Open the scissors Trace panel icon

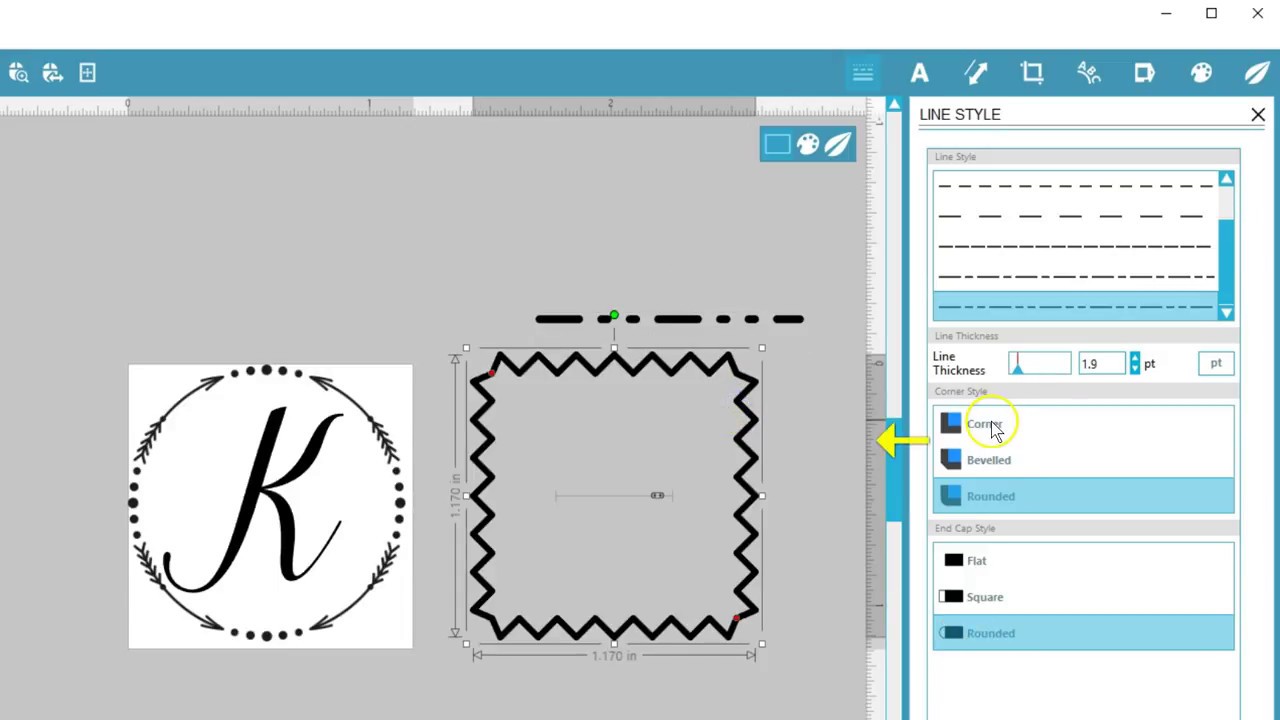[x=1089, y=73]
